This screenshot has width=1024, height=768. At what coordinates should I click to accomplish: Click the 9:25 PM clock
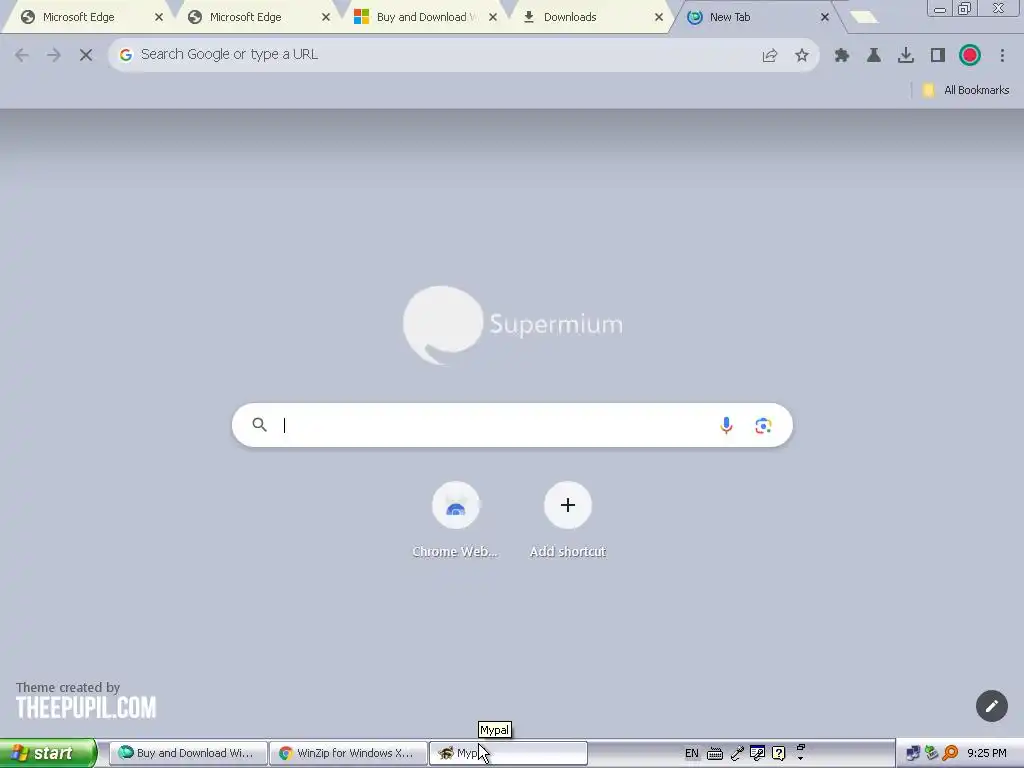pyautogui.click(x=987, y=754)
